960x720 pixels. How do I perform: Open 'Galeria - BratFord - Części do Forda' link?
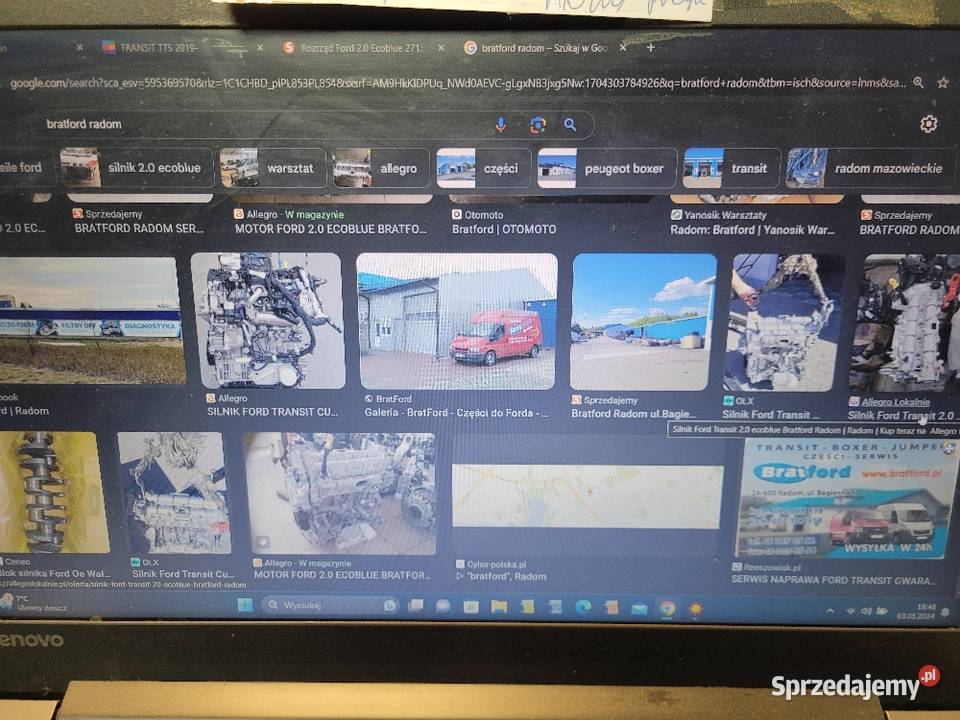456,413
